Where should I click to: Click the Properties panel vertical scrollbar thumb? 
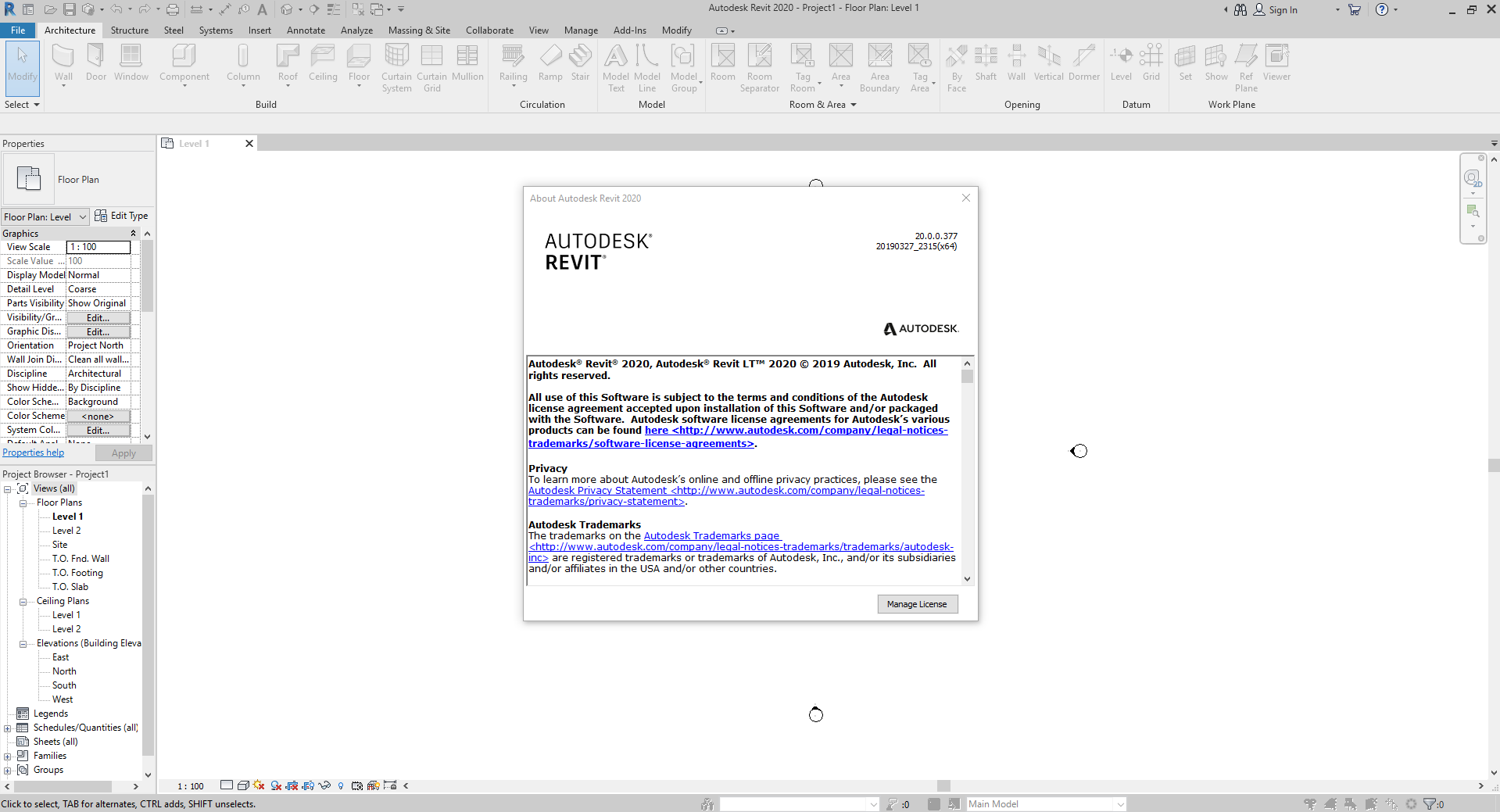tap(147, 277)
